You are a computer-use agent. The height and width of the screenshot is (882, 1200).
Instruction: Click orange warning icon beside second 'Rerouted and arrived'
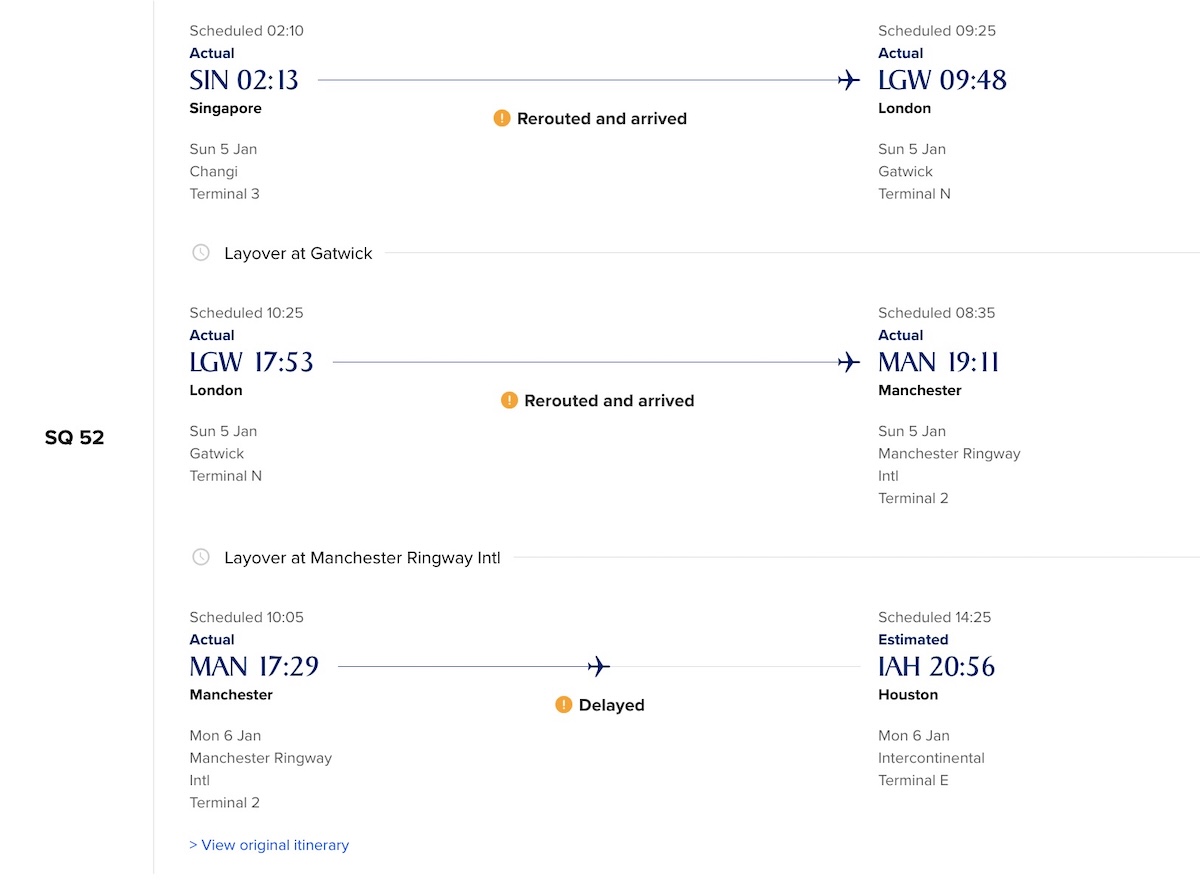click(x=509, y=400)
